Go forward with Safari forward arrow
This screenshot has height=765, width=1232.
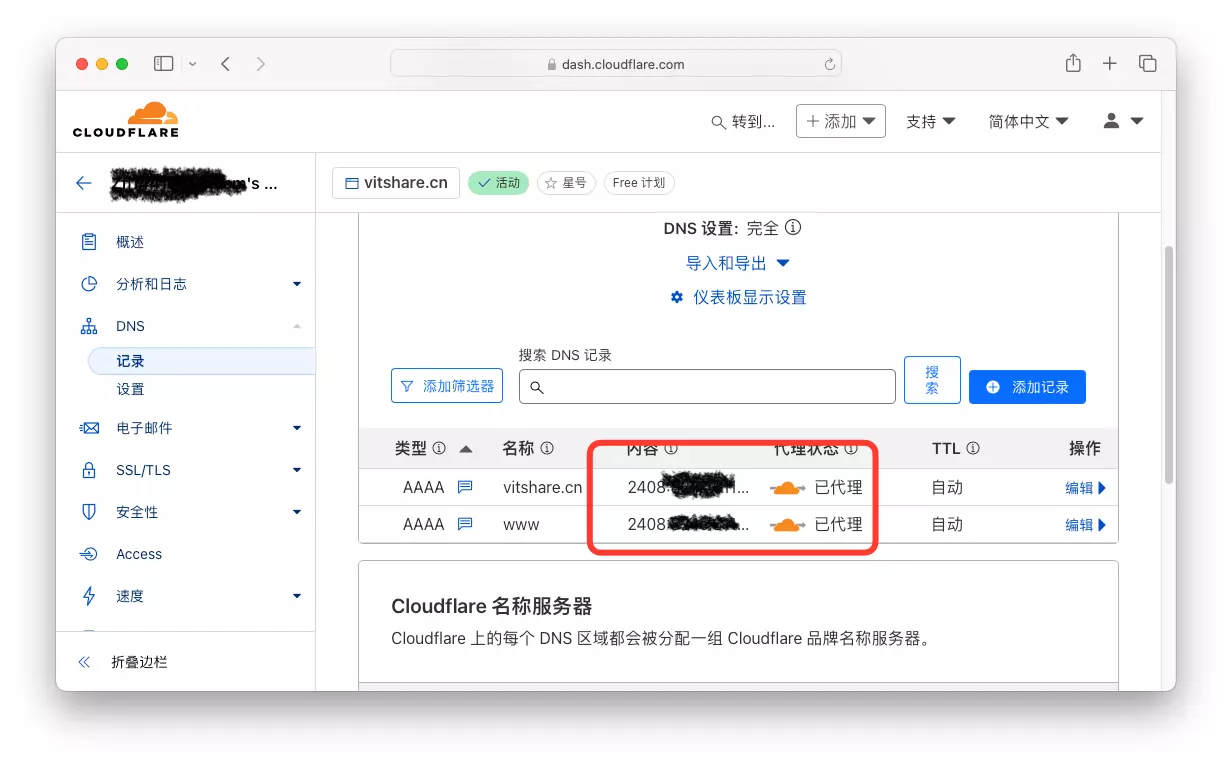coord(260,63)
